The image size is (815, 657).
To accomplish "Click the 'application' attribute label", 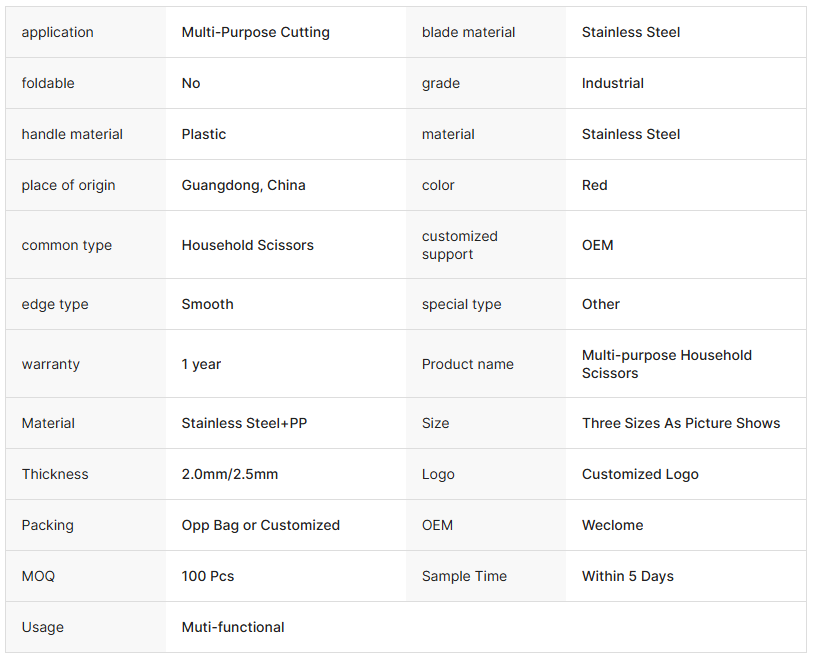I will [57, 32].
